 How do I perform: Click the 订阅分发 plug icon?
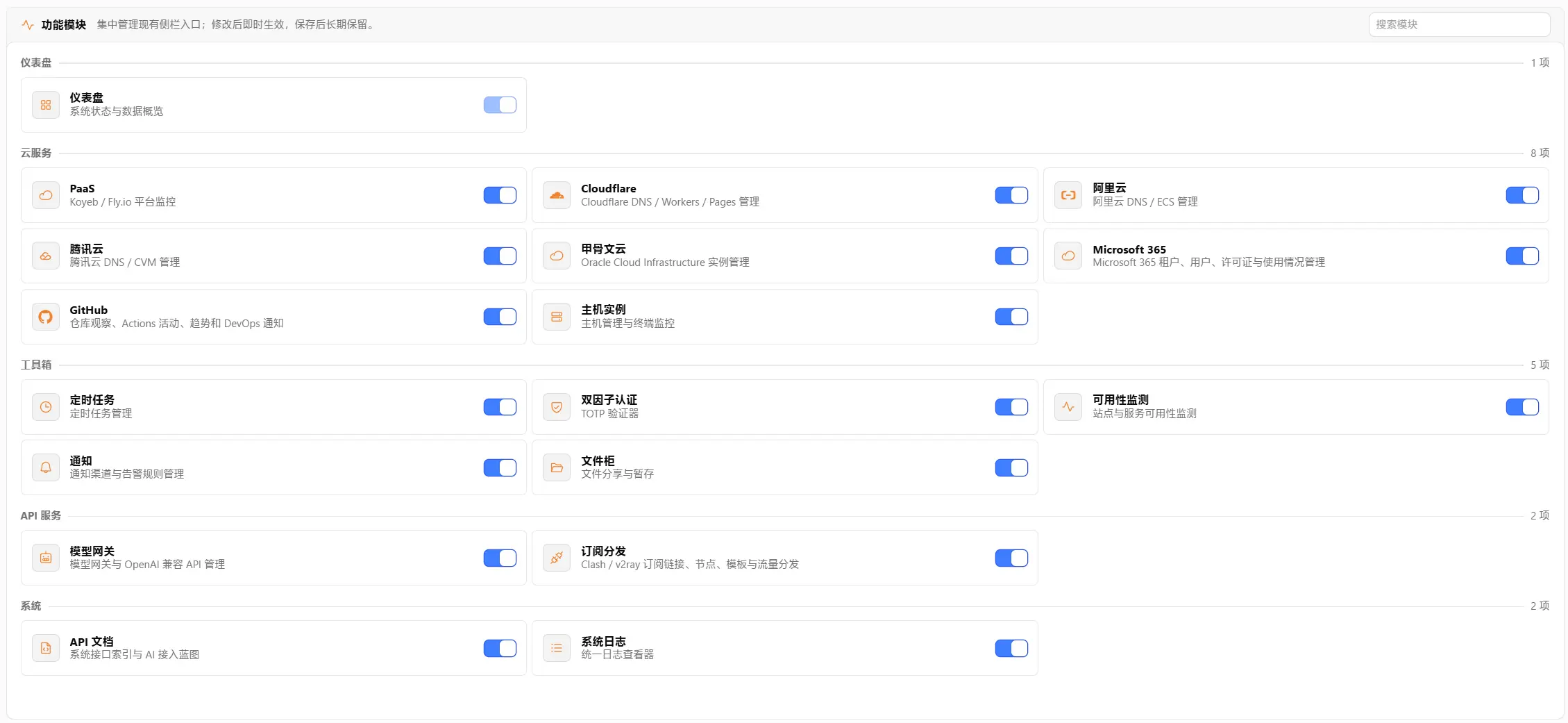(x=557, y=558)
